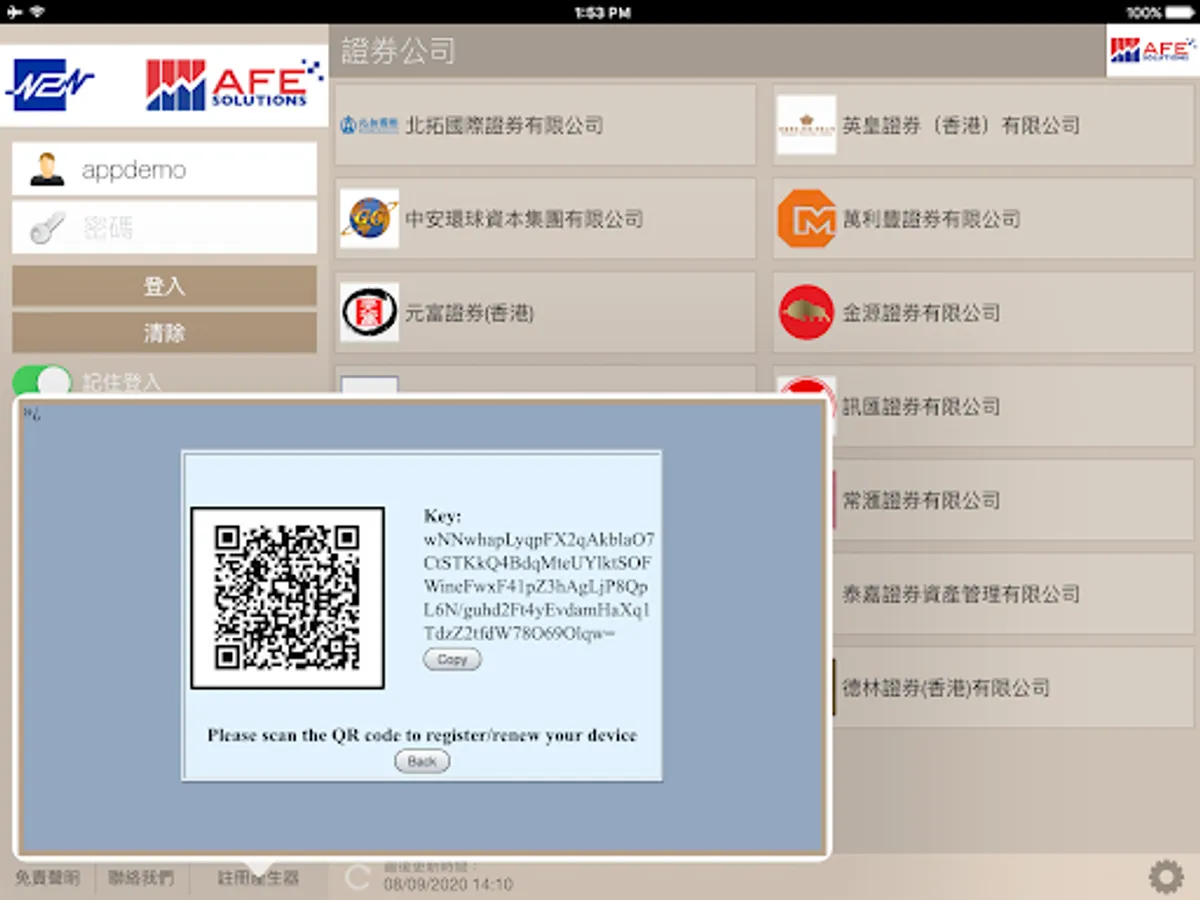This screenshot has width=1200, height=900.
Task: Select 北拓國際證券有限公司
Action: [545, 125]
